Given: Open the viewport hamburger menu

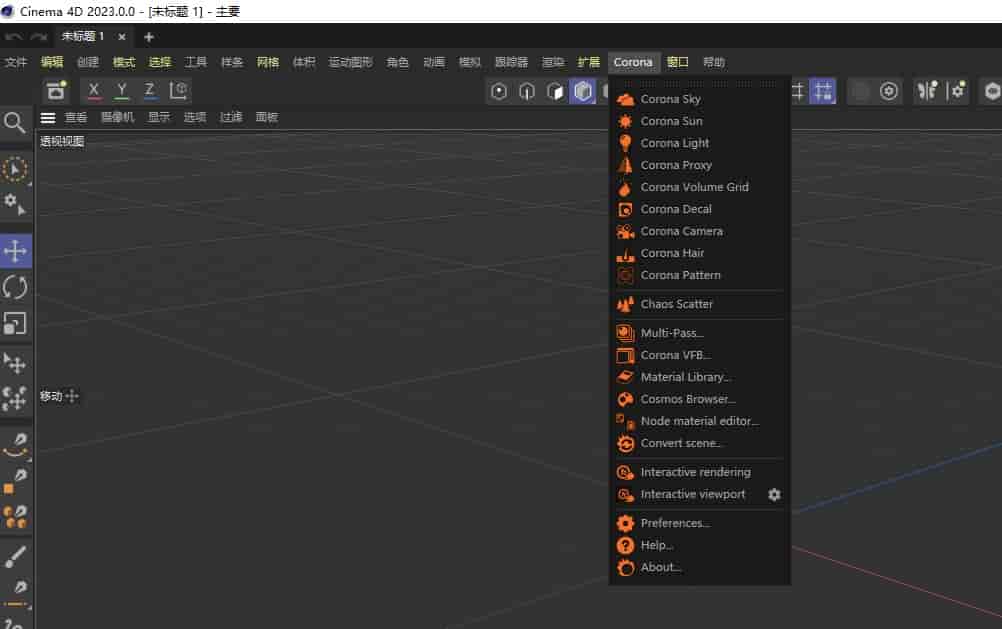Looking at the screenshot, I should 48,117.
